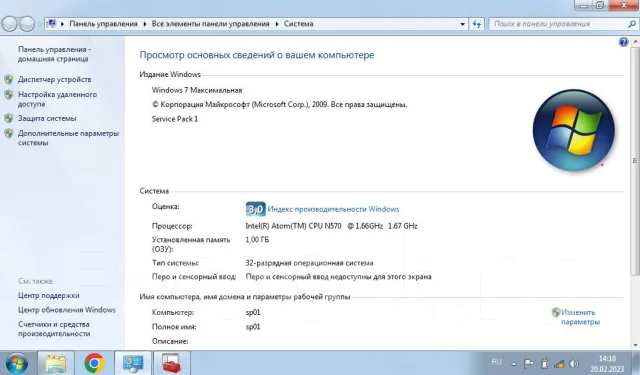640x375 pixels.
Task: Click the processor value Intel Atom N570
Action: 331,226
